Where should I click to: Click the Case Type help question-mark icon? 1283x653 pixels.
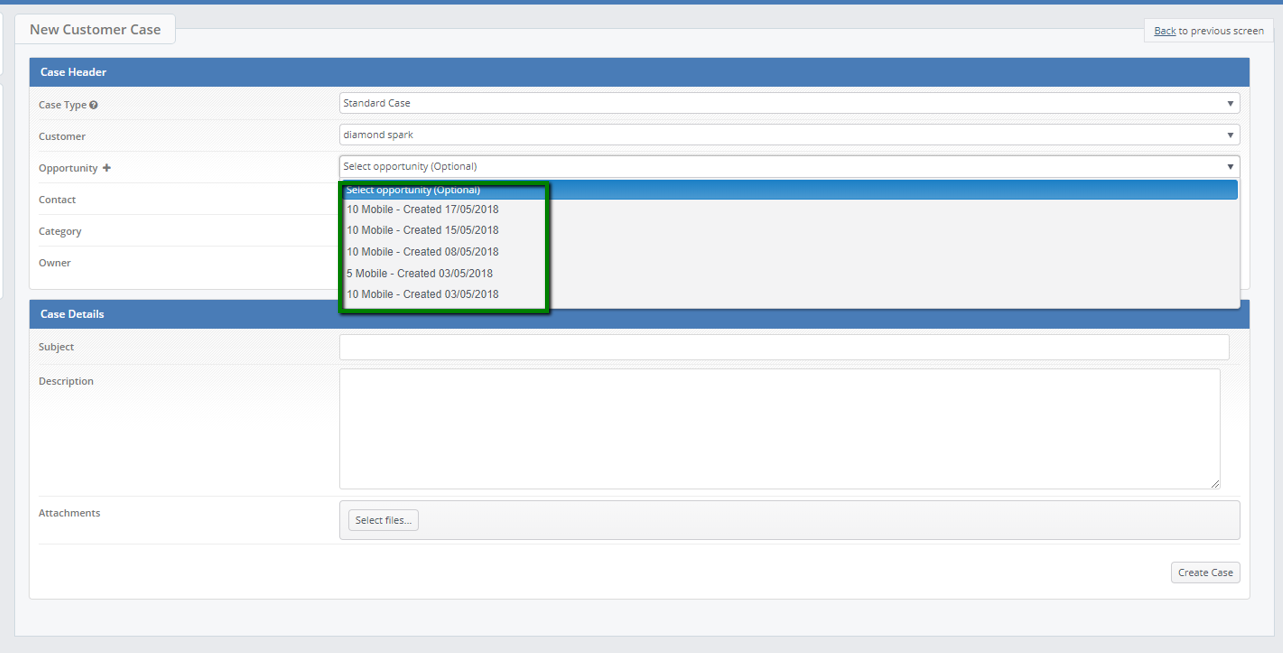pyautogui.click(x=94, y=105)
